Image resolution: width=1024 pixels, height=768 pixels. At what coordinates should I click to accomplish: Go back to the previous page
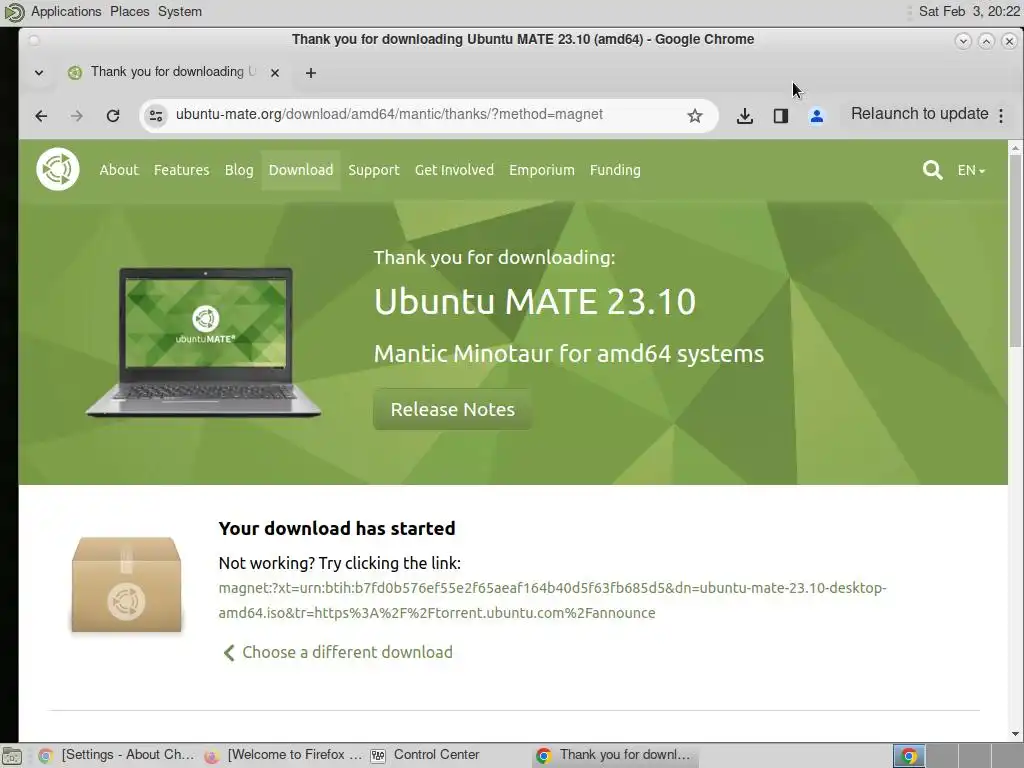41,116
